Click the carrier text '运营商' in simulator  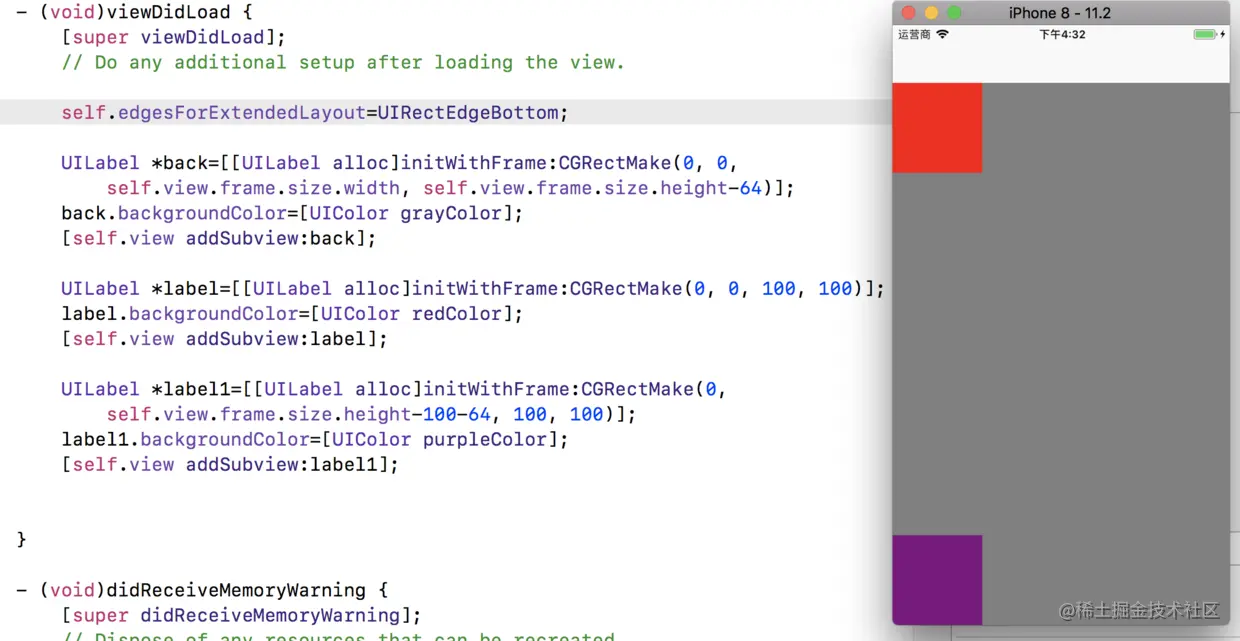click(x=914, y=34)
